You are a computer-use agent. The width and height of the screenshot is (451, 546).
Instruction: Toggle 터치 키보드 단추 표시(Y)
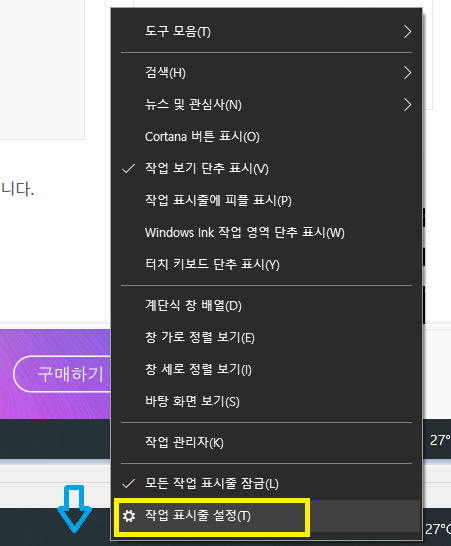pos(266,265)
